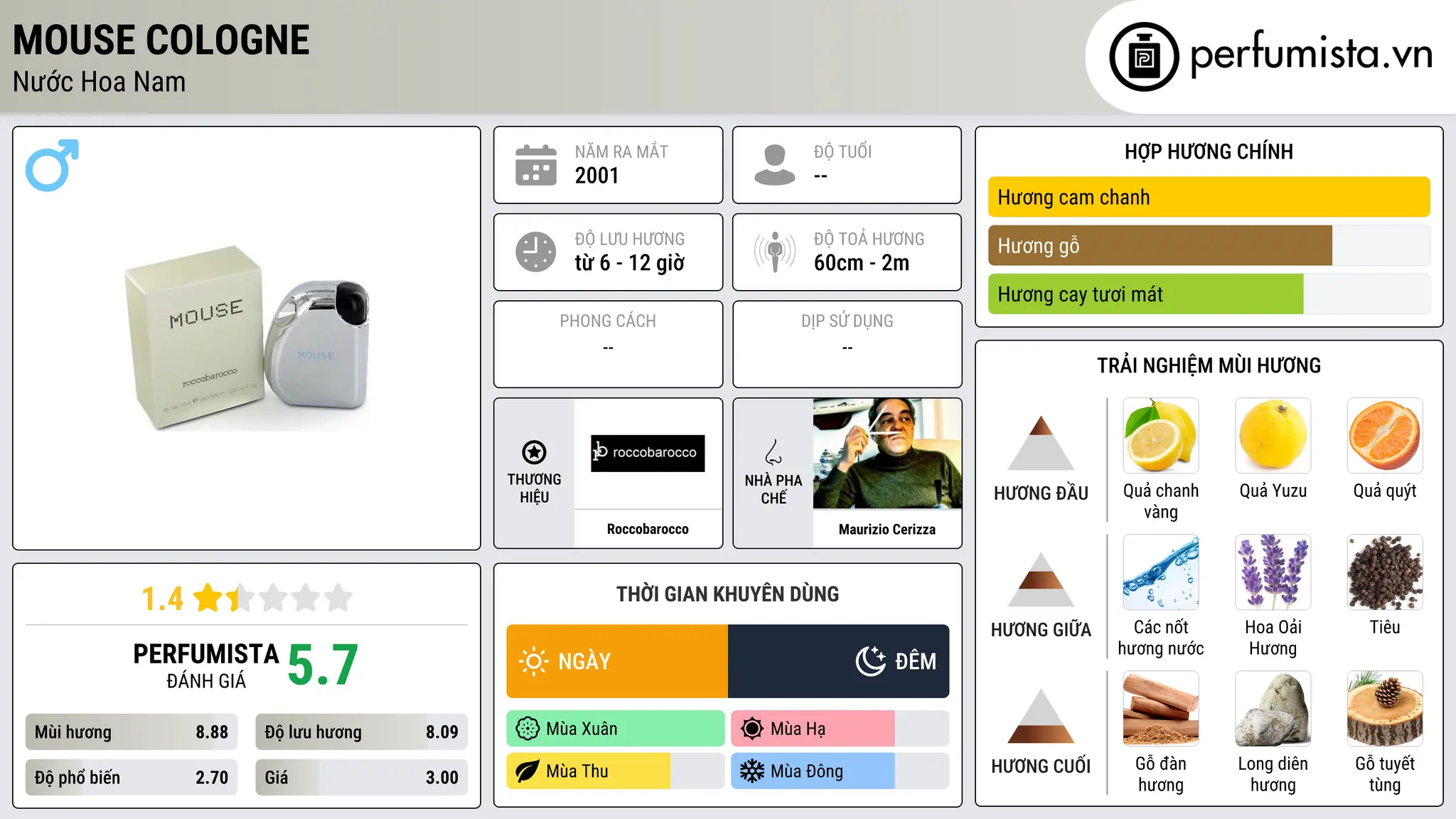The height and width of the screenshot is (819, 1456).
Task: Click the sillage icon beside Độ toả hương
Action: pyautogui.click(x=774, y=252)
